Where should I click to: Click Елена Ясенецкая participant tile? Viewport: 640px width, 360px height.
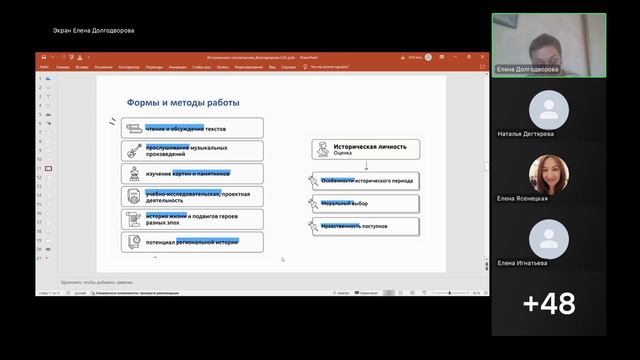[549, 174]
